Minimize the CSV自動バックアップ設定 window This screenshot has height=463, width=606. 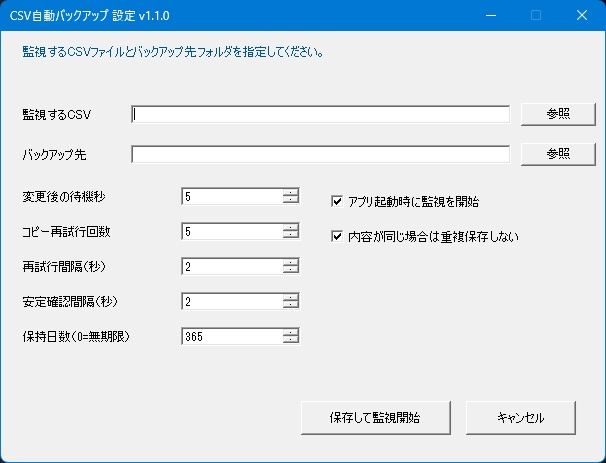point(491,15)
